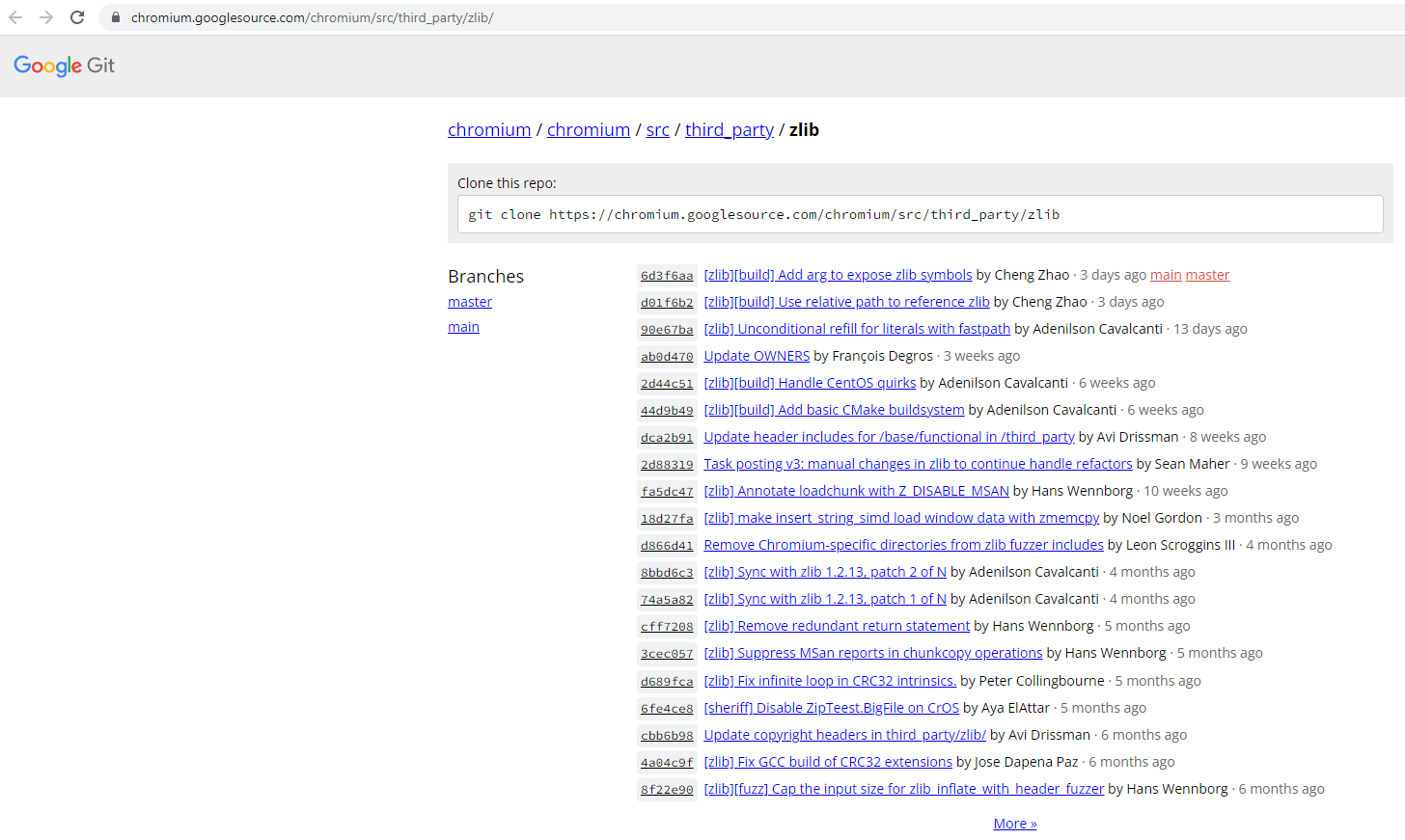Open the main branch under Branches
This screenshot has height=840, width=1405.
click(463, 327)
